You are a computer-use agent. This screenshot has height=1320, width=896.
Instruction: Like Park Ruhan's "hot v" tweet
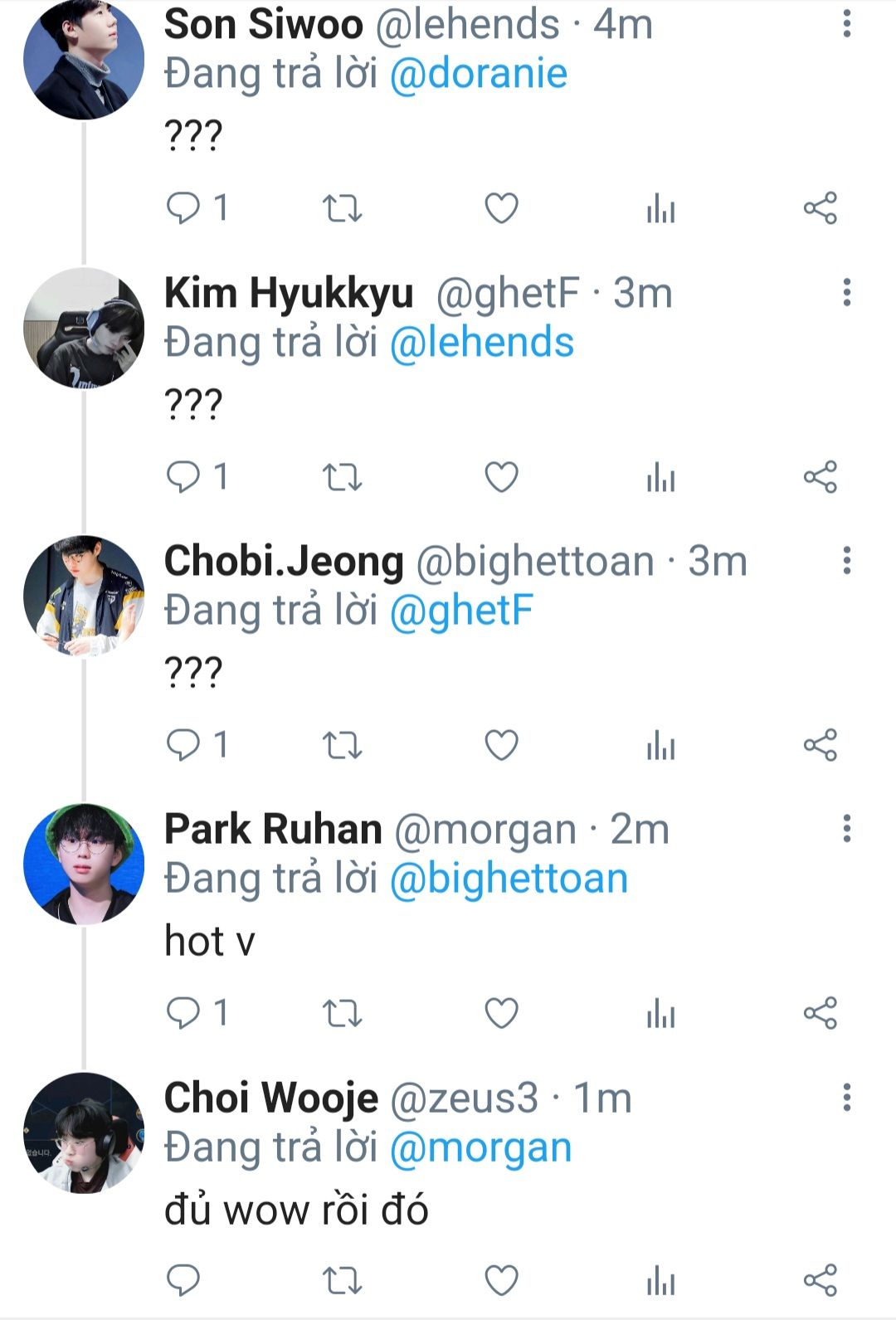(x=501, y=1013)
